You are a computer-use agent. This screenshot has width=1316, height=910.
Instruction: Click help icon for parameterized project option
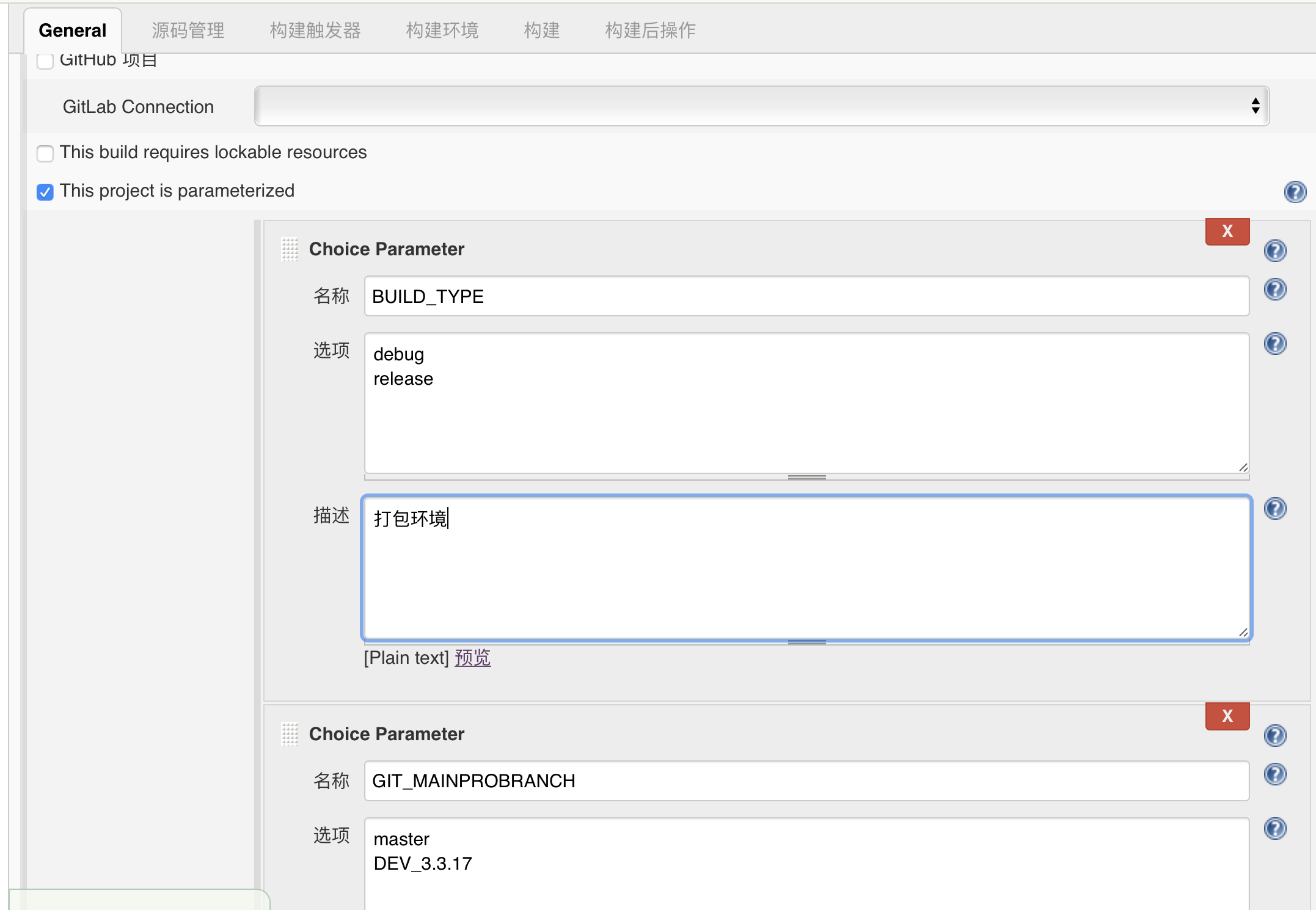[x=1295, y=192]
